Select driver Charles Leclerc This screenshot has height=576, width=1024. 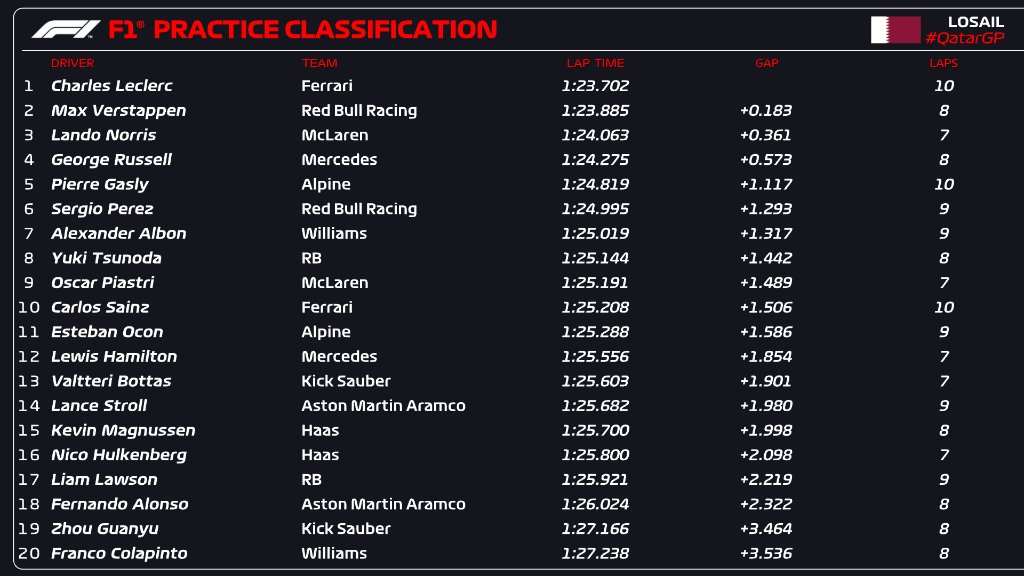(111, 86)
